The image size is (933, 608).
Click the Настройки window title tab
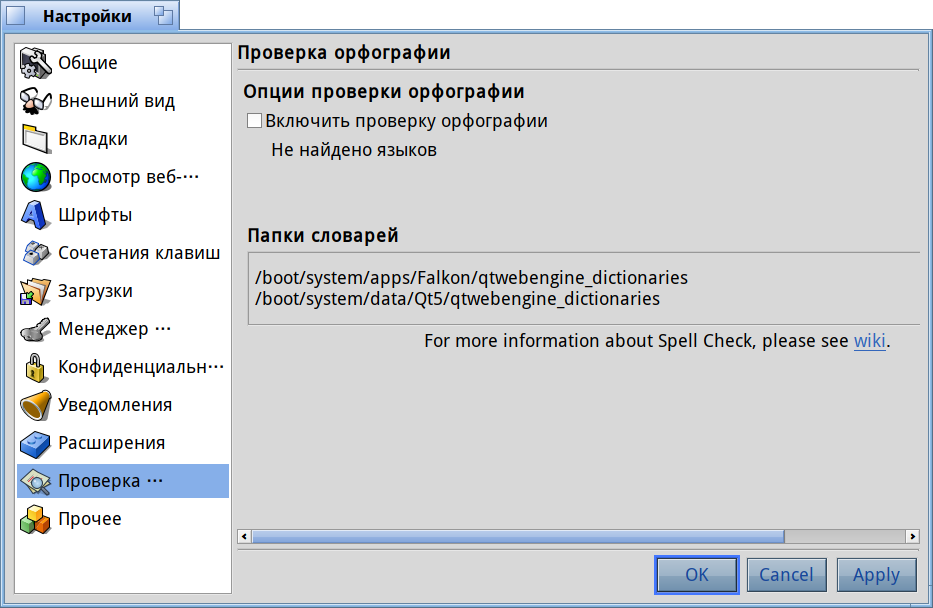click(89, 15)
